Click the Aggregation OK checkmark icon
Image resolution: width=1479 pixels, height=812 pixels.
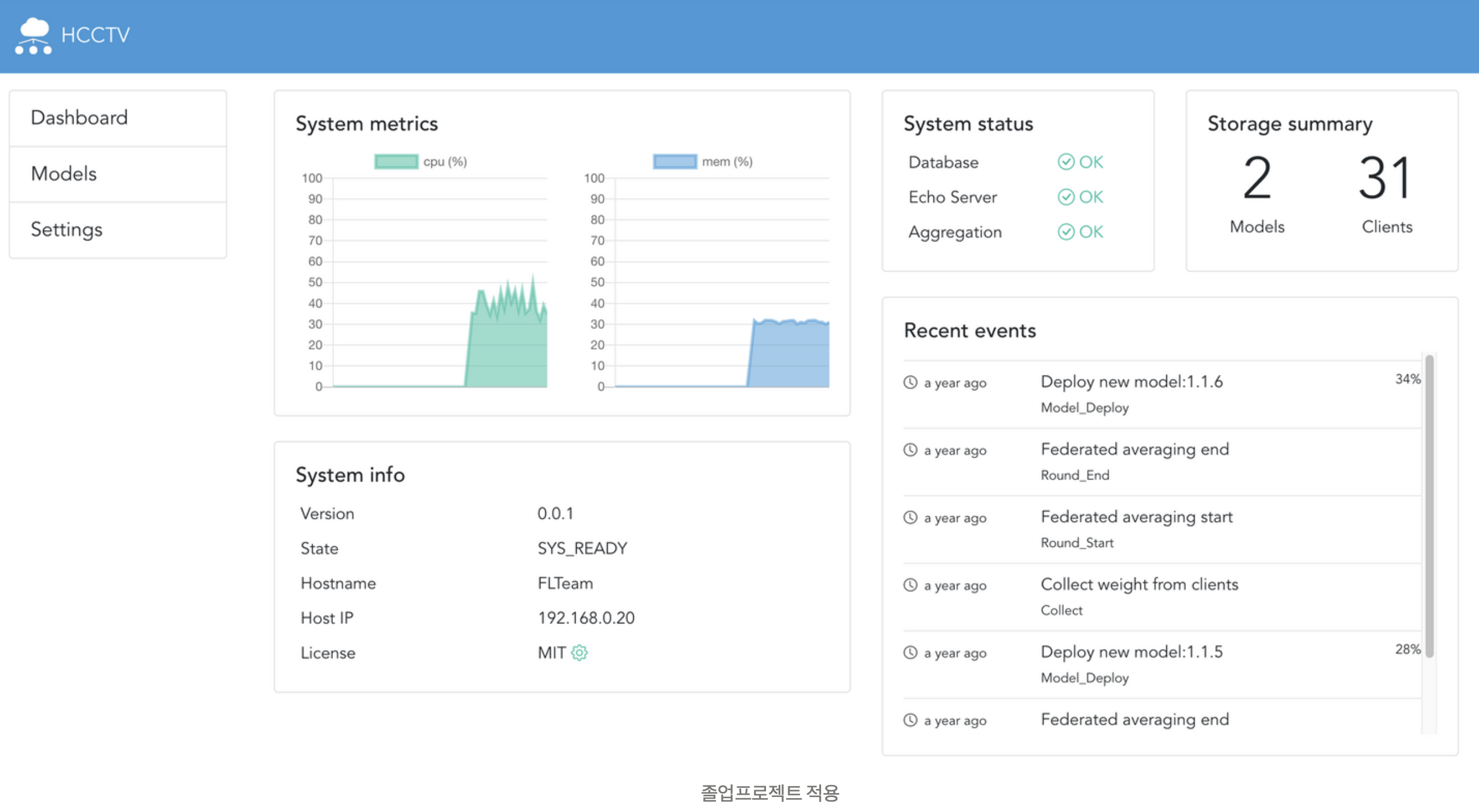(1066, 232)
